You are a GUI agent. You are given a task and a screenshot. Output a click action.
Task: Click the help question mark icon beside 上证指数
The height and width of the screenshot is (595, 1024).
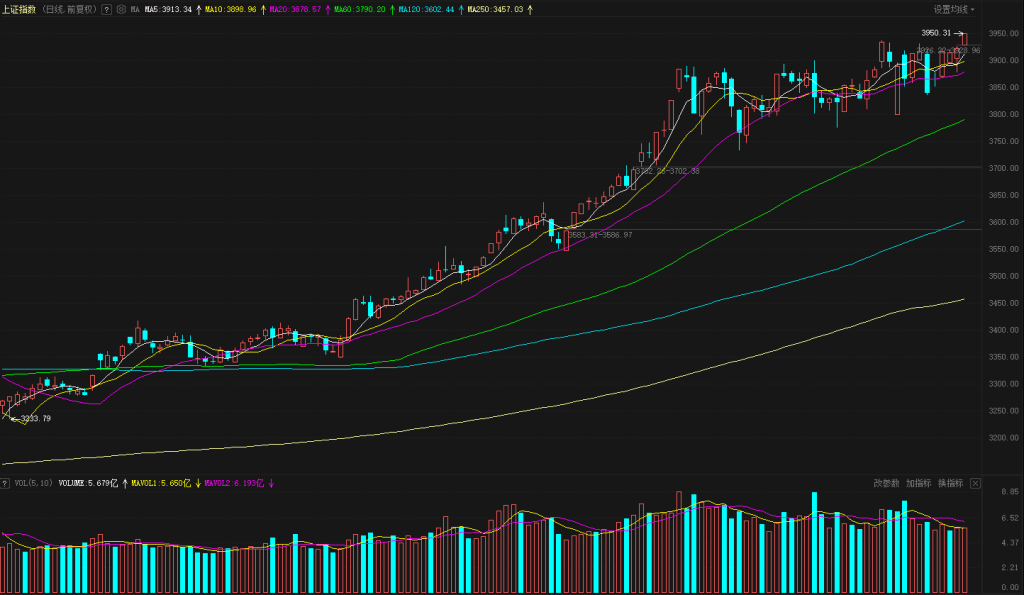(x=106, y=9)
